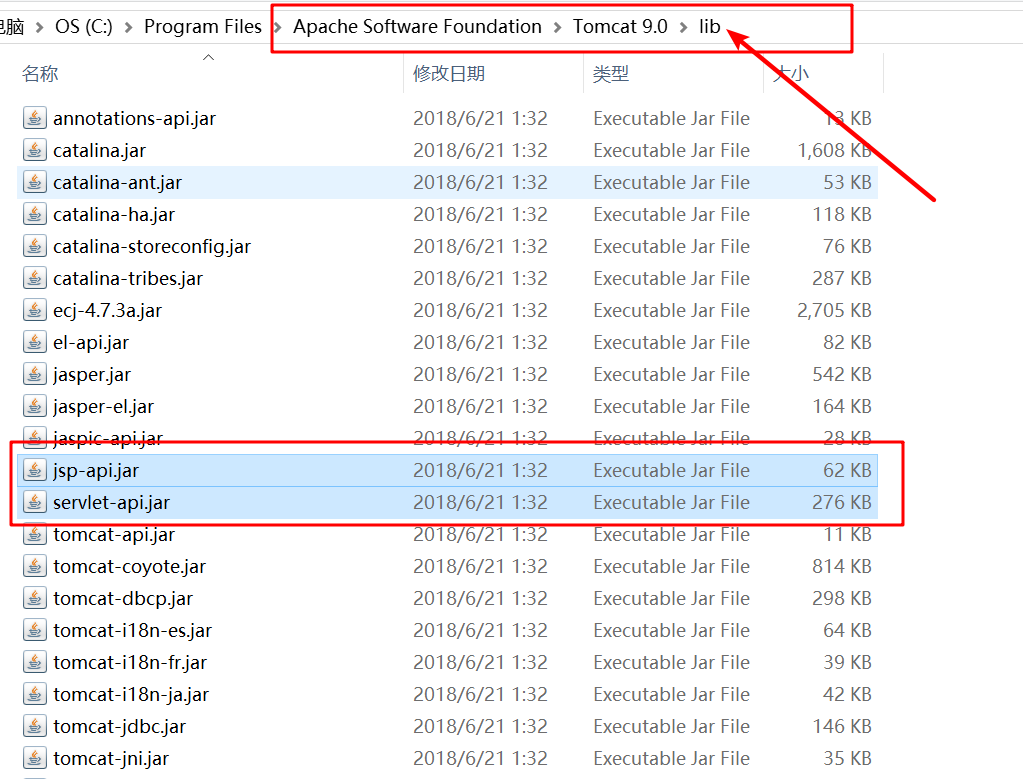Select file name catalina-ant.jar
The image size is (1023, 781).
pos(117,183)
